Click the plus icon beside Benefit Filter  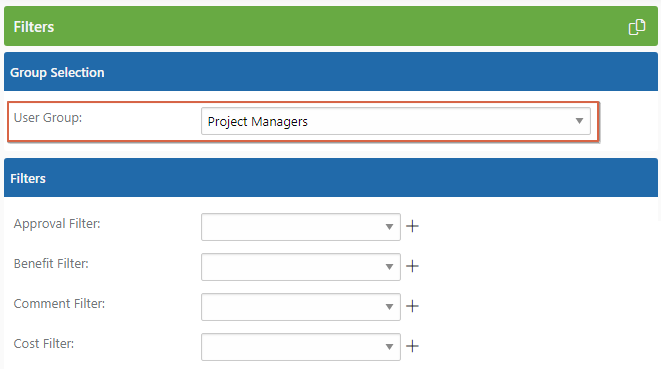[x=412, y=266]
